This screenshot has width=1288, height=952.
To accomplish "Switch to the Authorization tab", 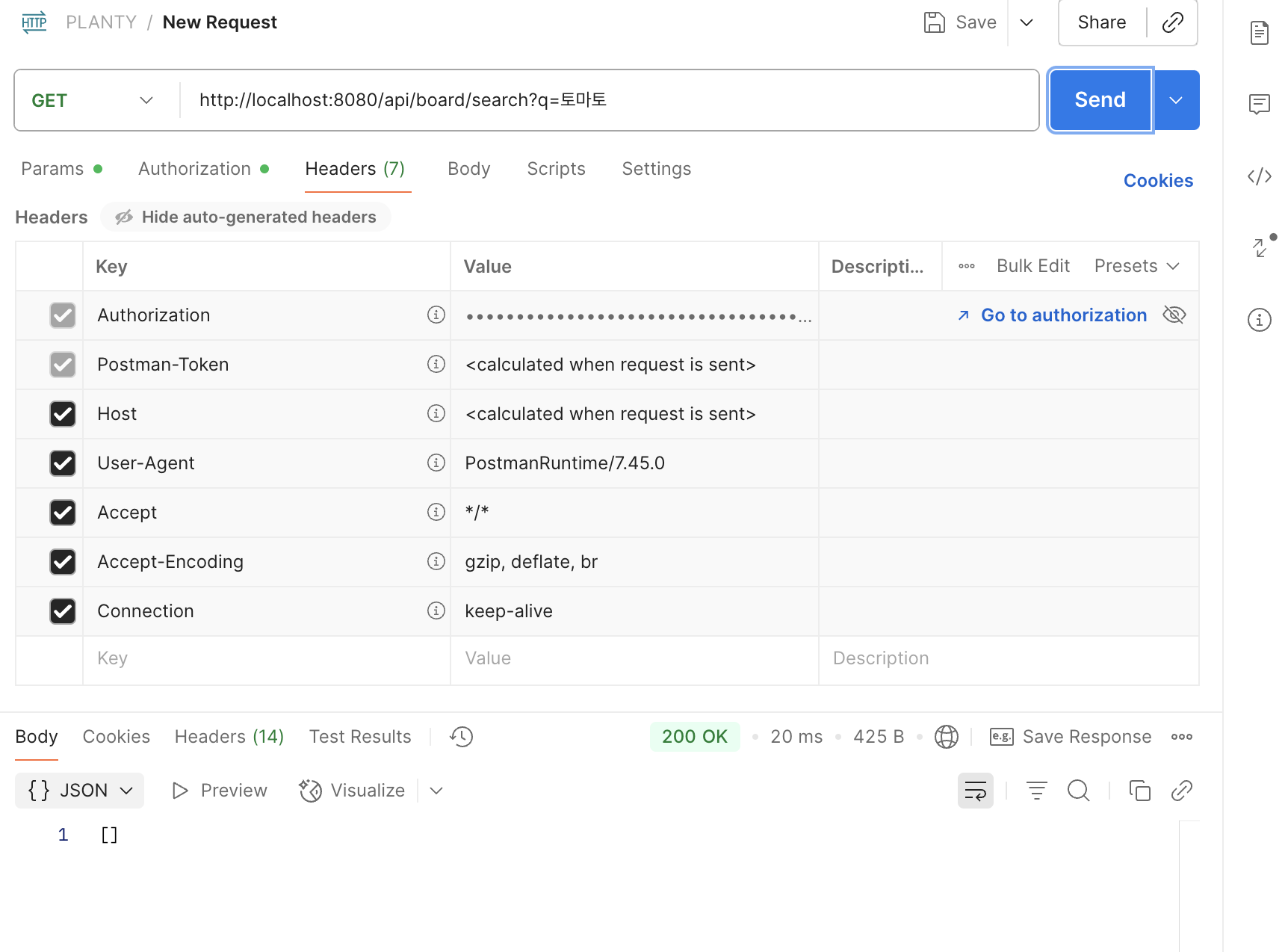I will point(203,169).
